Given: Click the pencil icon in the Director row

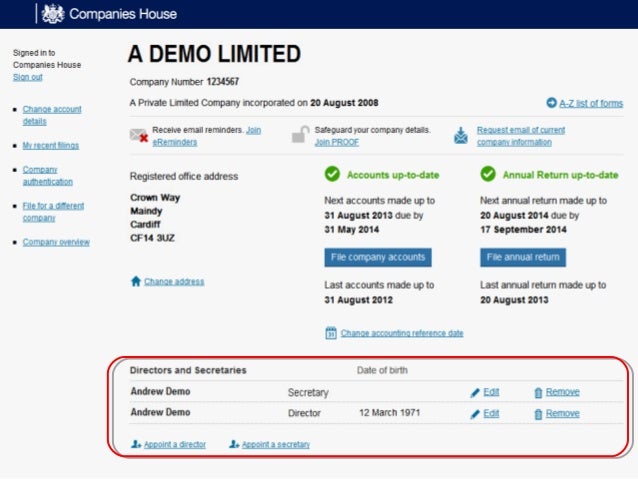Looking at the screenshot, I should (475, 414).
